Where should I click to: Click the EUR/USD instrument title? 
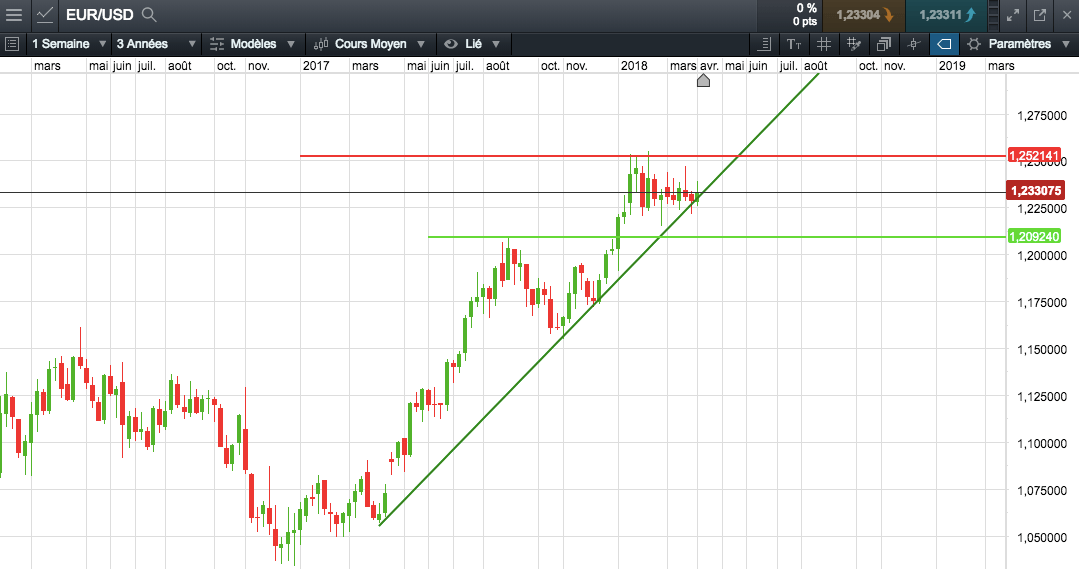pos(100,14)
